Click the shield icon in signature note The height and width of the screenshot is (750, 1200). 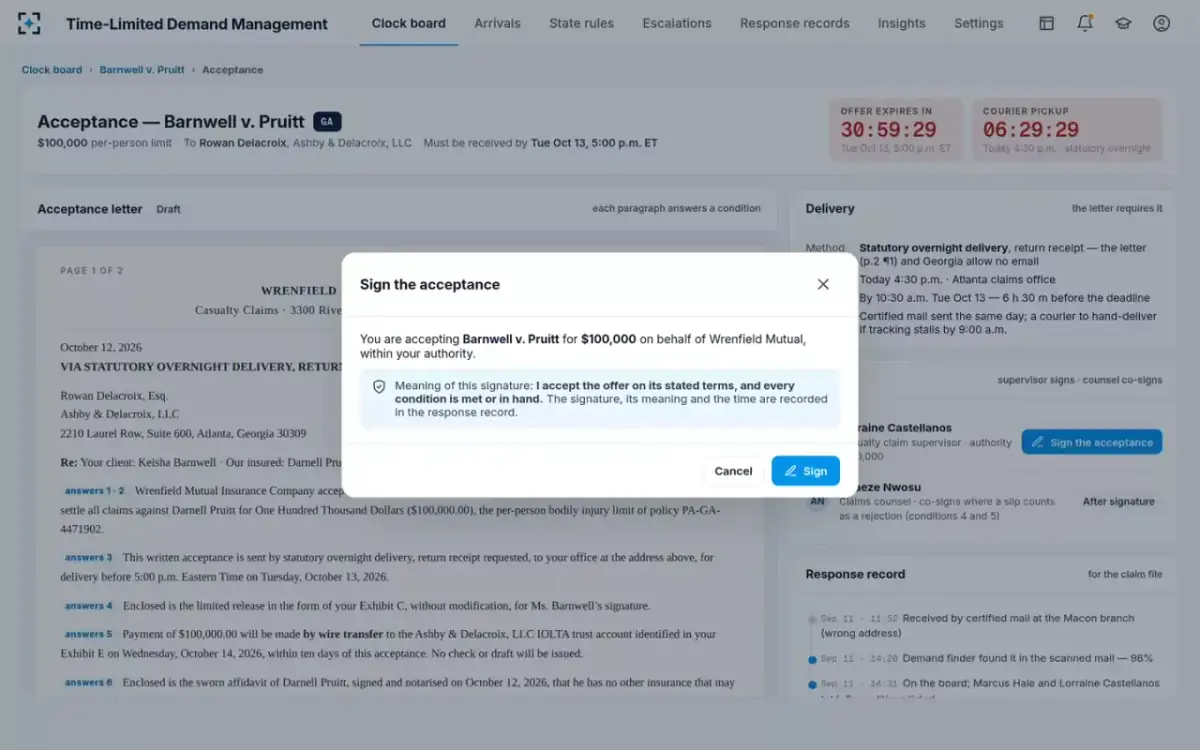(x=379, y=386)
